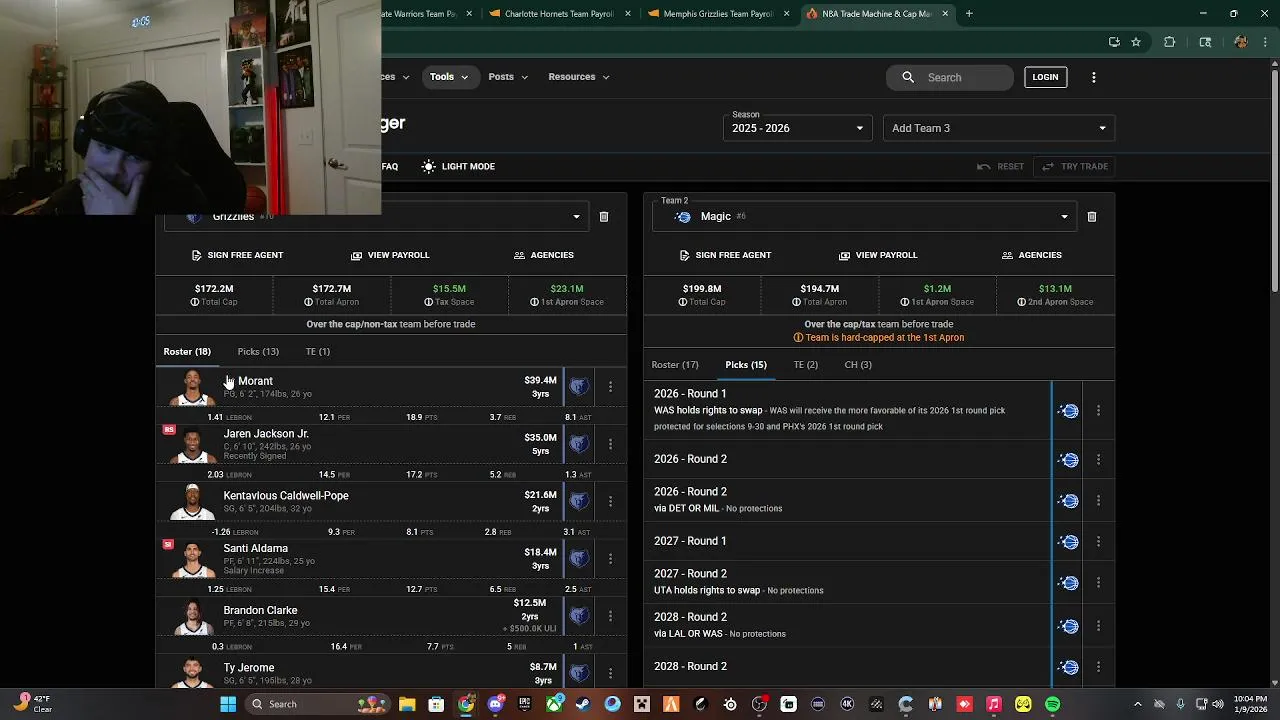Open options for 2026 Round 1 pick

(x=1098, y=411)
